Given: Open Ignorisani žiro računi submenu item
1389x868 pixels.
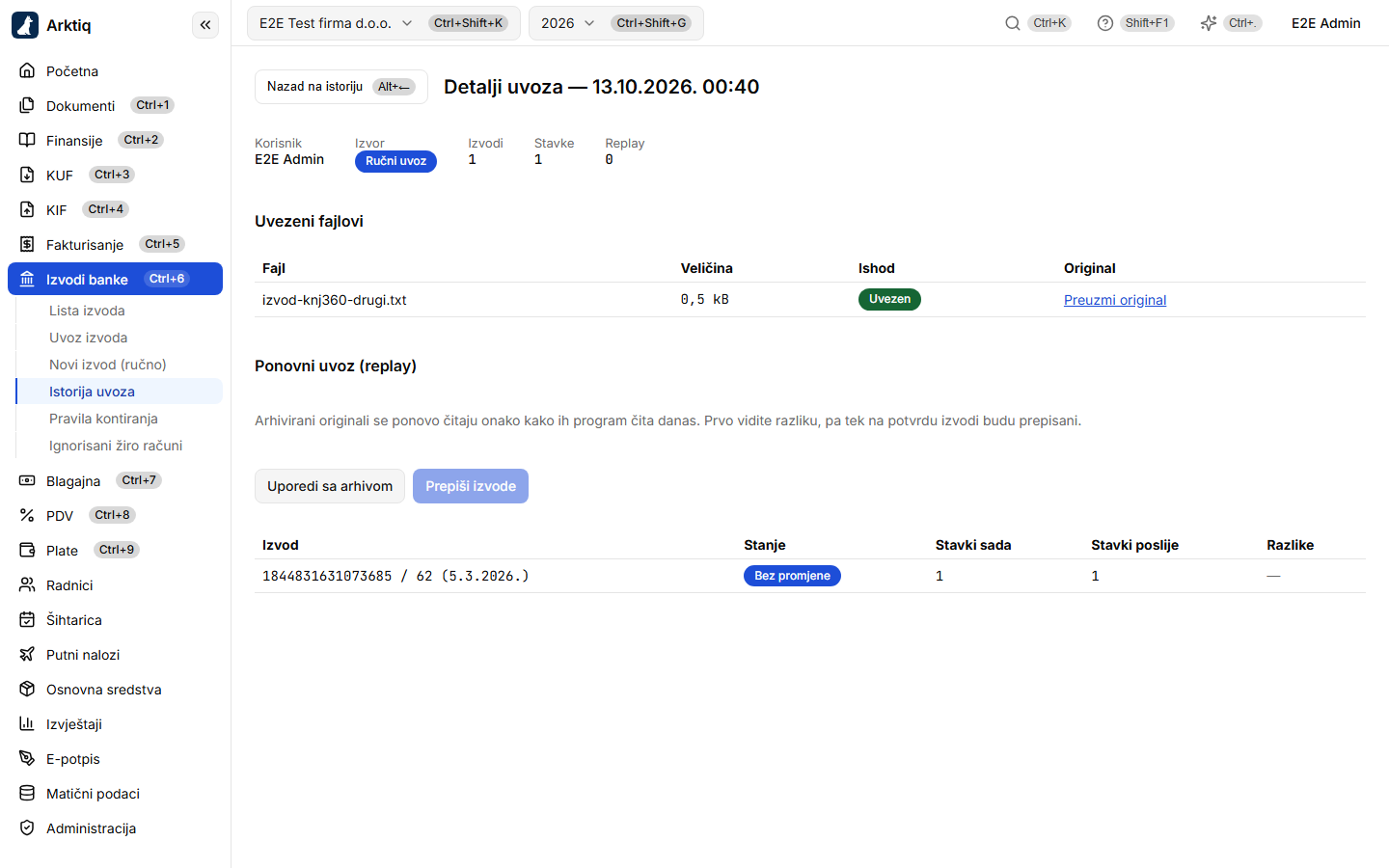Looking at the screenshot, I should click(120, 446).
